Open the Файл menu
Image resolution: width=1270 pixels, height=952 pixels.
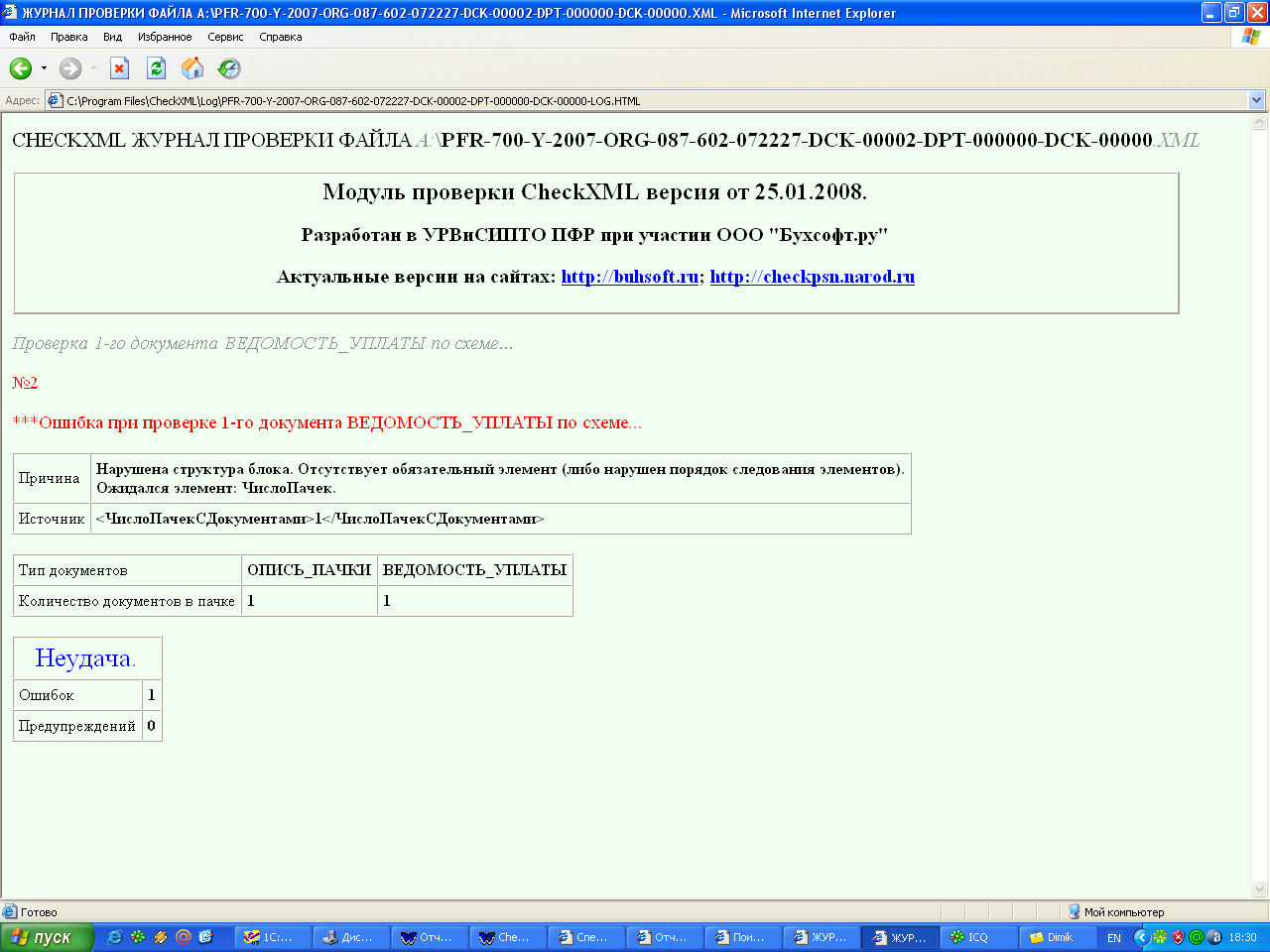22,37
